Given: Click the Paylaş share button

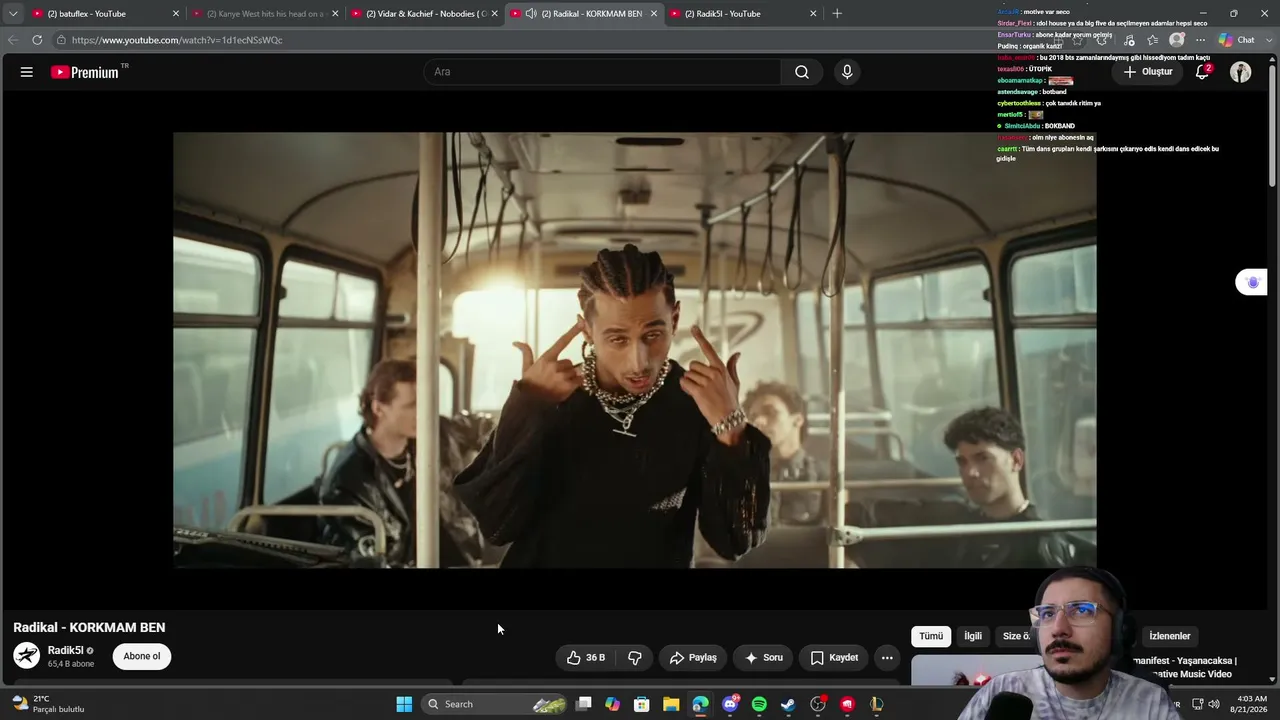Looking at the screenshot, I should pyautogui.click(x=693, y=658).
